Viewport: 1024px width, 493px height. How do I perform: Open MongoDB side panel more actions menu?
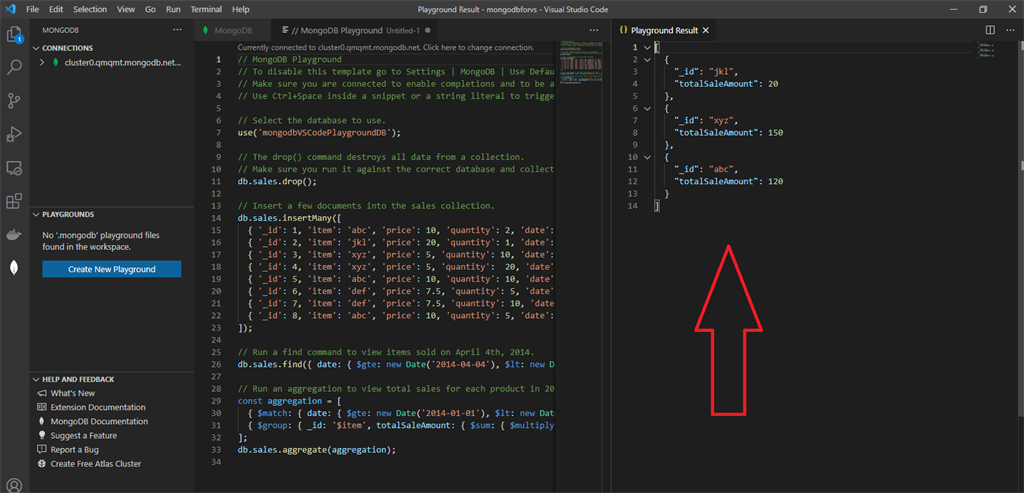(178, 30)
